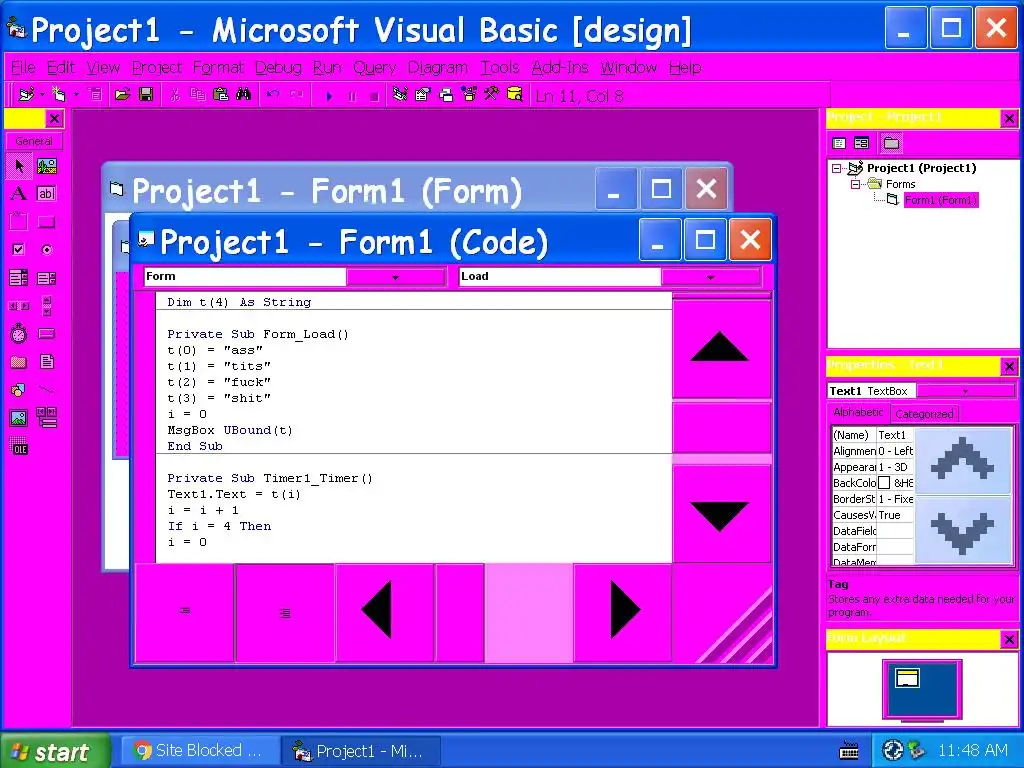Pick the Label control (letter A)
Image resolution: width=1024 pixels, height=768 pixels.
coord(19,194)
